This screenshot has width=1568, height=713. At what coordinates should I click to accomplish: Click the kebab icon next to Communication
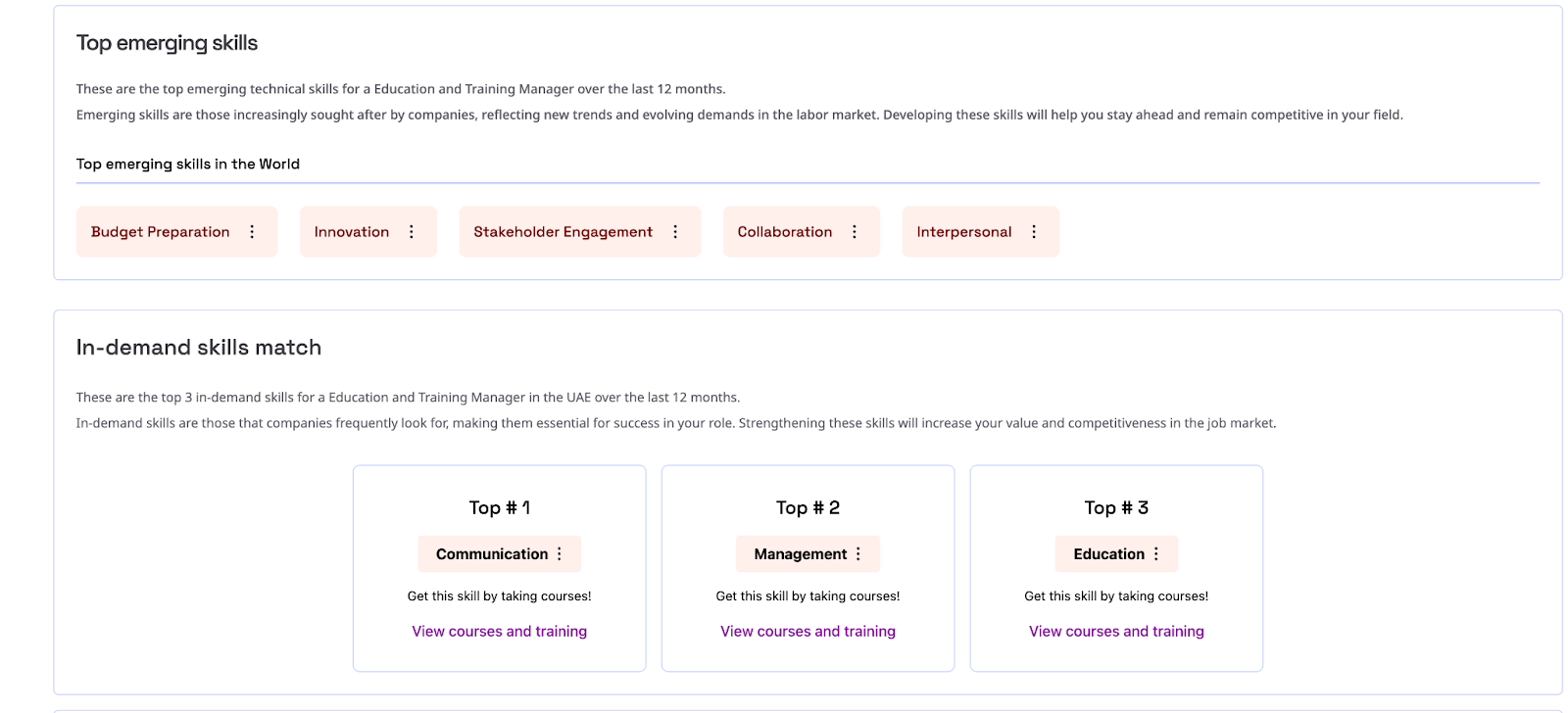[x=560, y=554]
